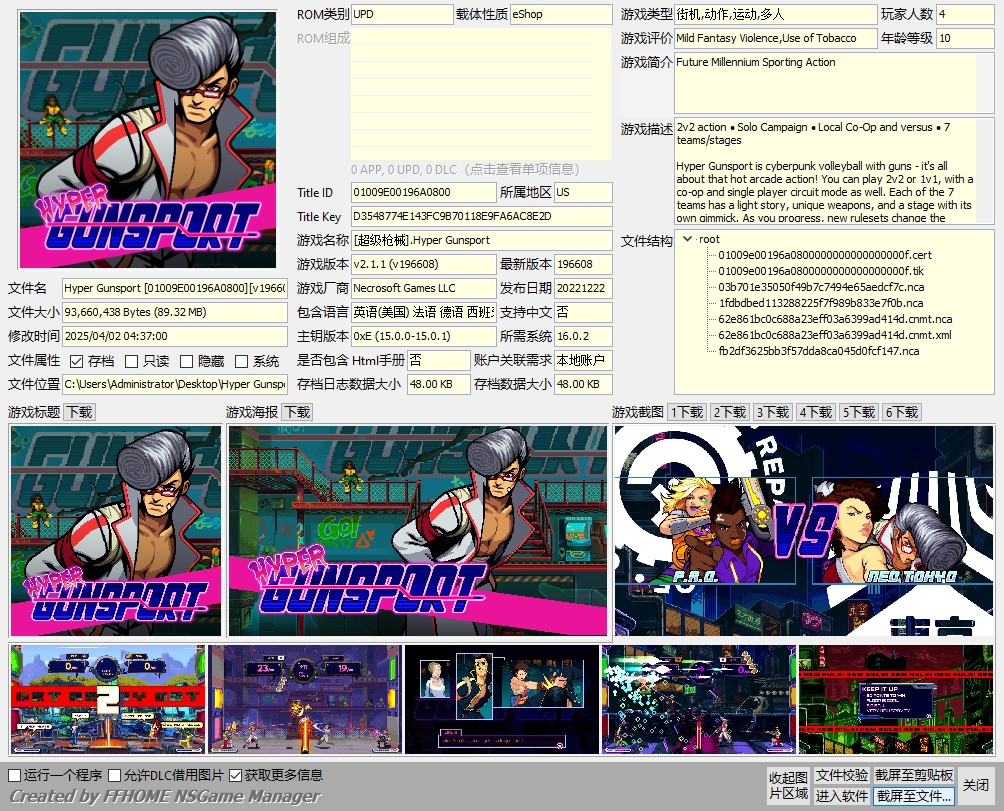Click the 进入软件 button

pos(841,796)
